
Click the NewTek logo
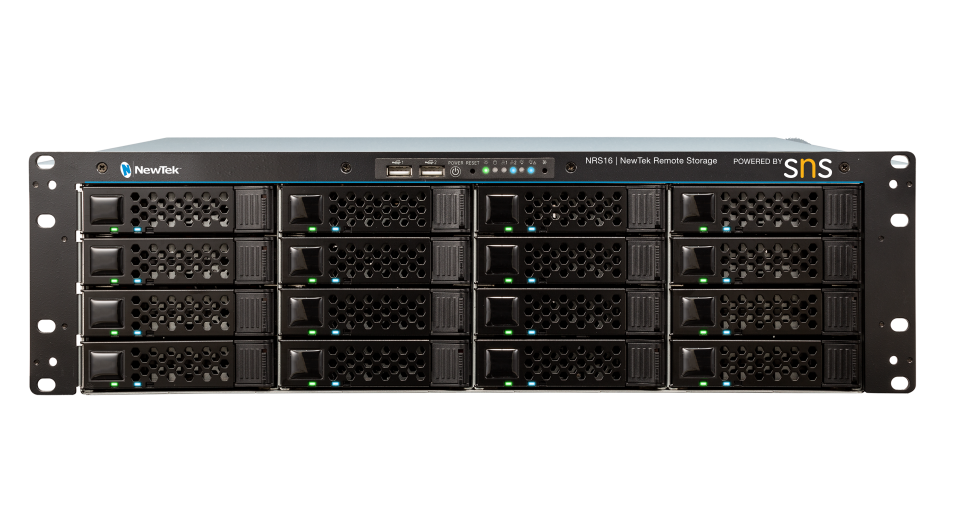click(150, 169)
